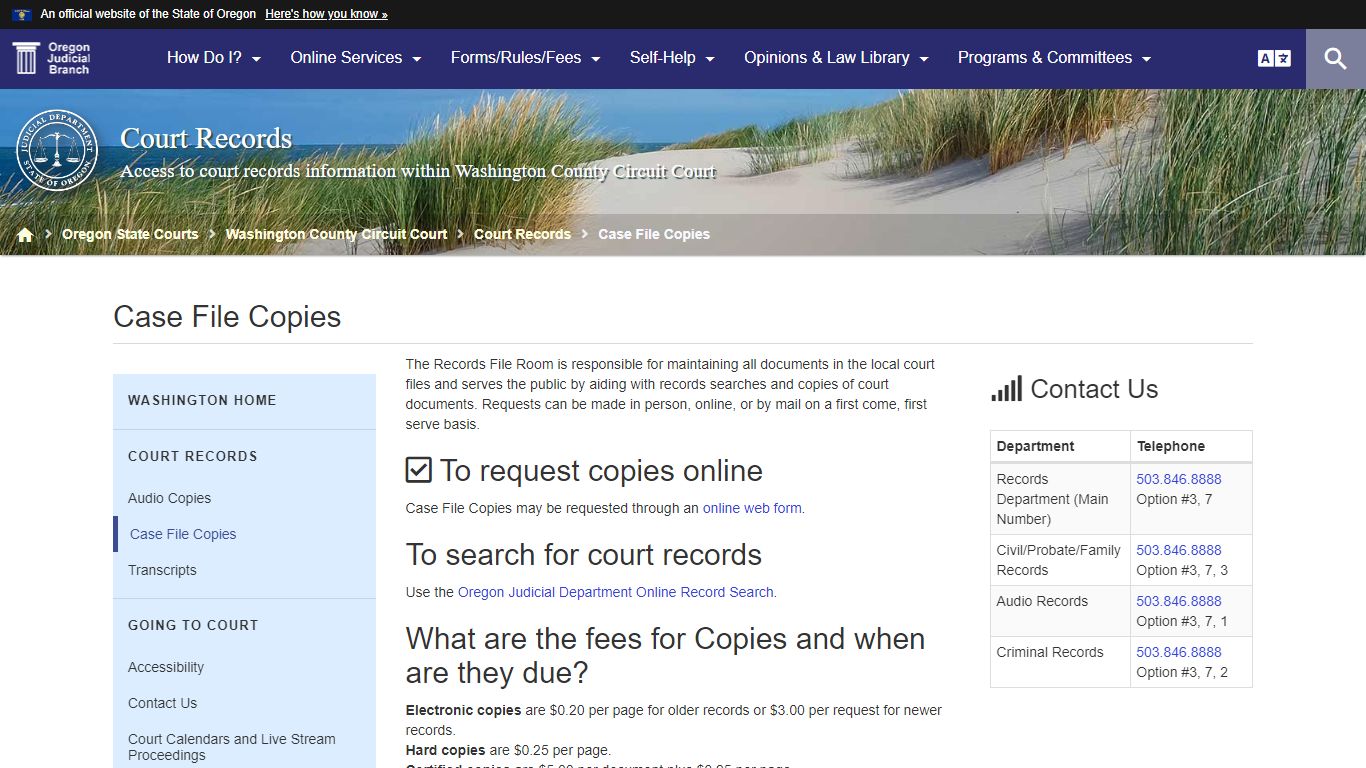The image size is (1366, 768).
Task: Open Oregon Judicial Department Online Record Search
Action: [615, 592]
